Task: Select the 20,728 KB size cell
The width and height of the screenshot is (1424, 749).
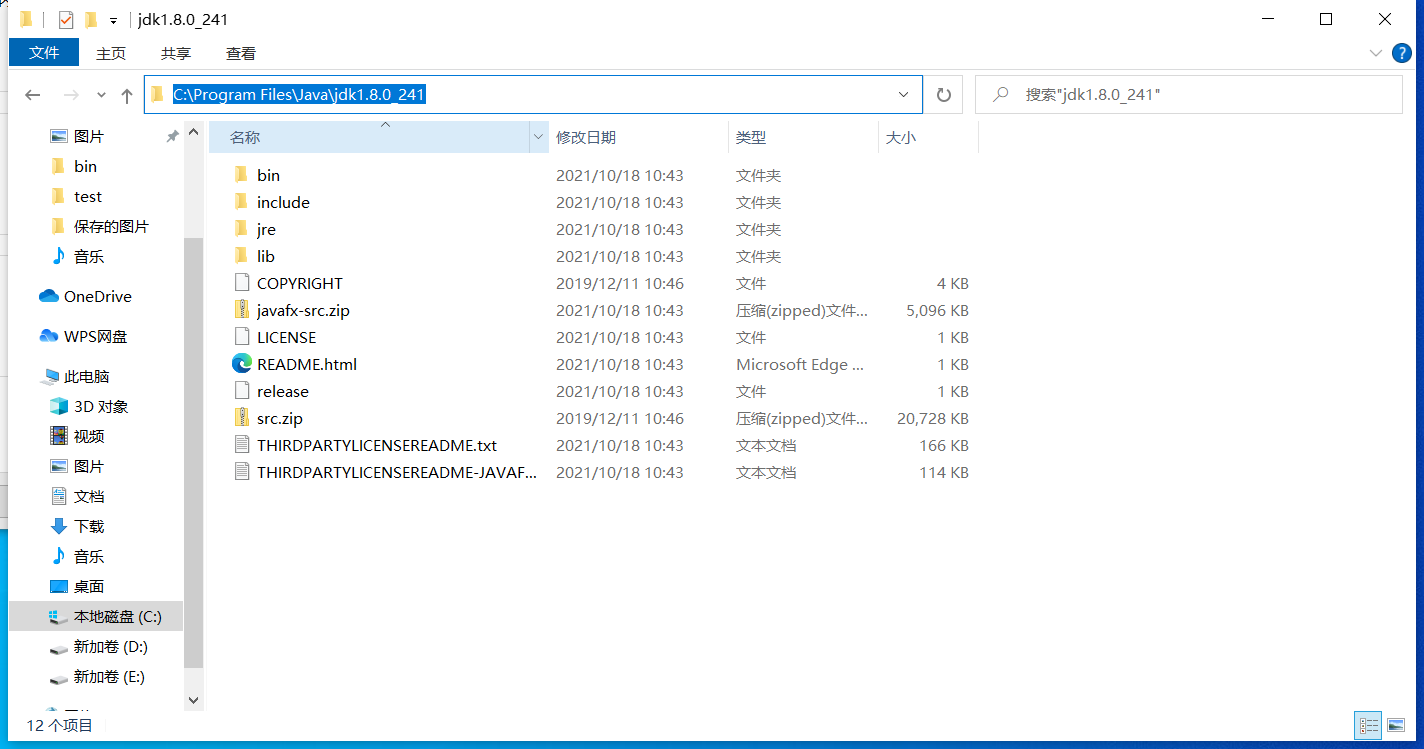Action: point(933,418)
